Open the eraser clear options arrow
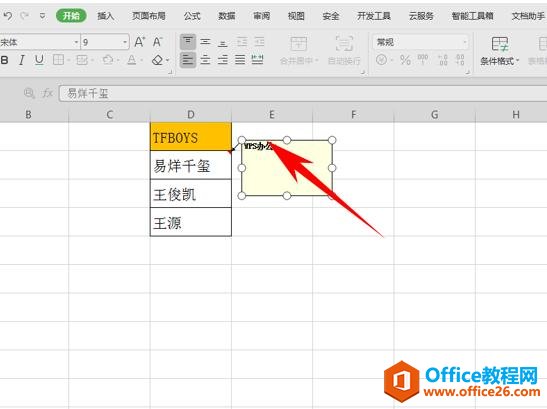The height and width of the screenshot is (409, 547). [x=167, y=60]
